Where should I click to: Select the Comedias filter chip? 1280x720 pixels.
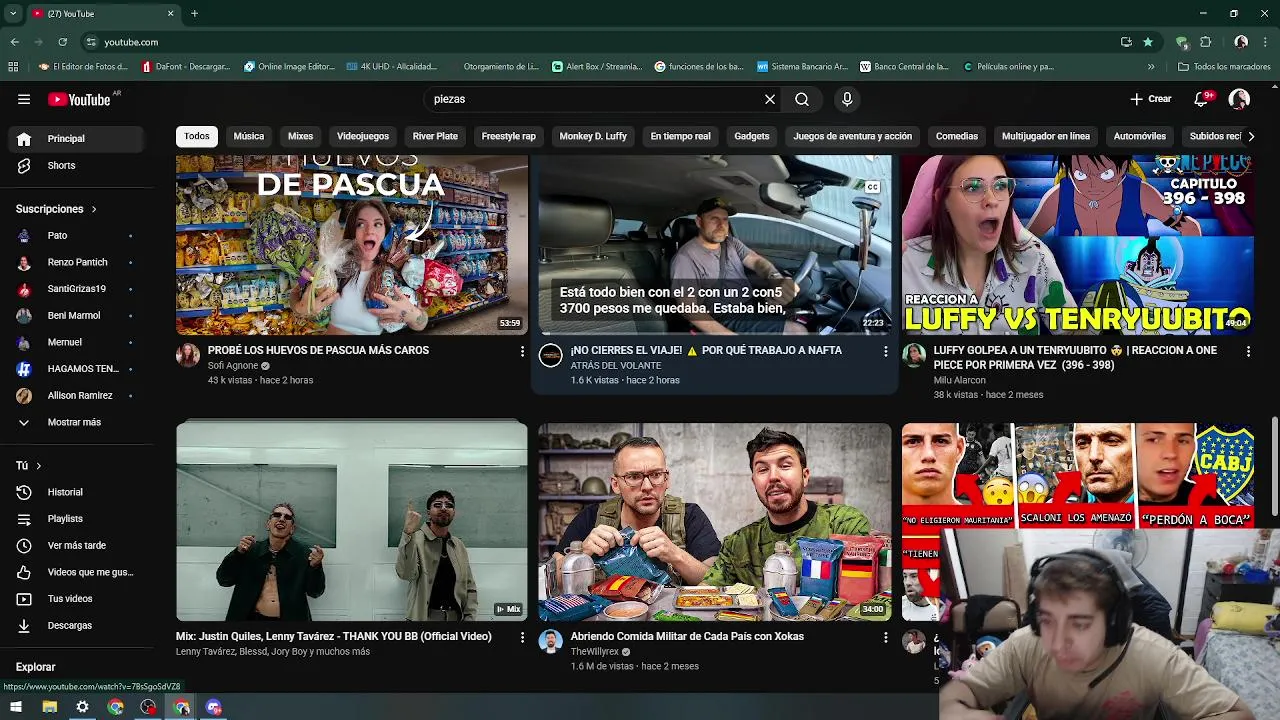click(x=957, y=136)
